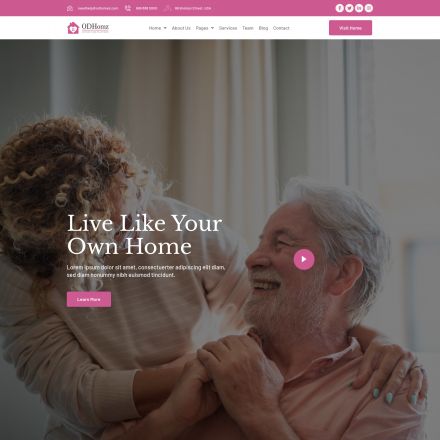This screenshot has width=440, height=440.
Task: Click the phone number in top bar
Action: 146,8
